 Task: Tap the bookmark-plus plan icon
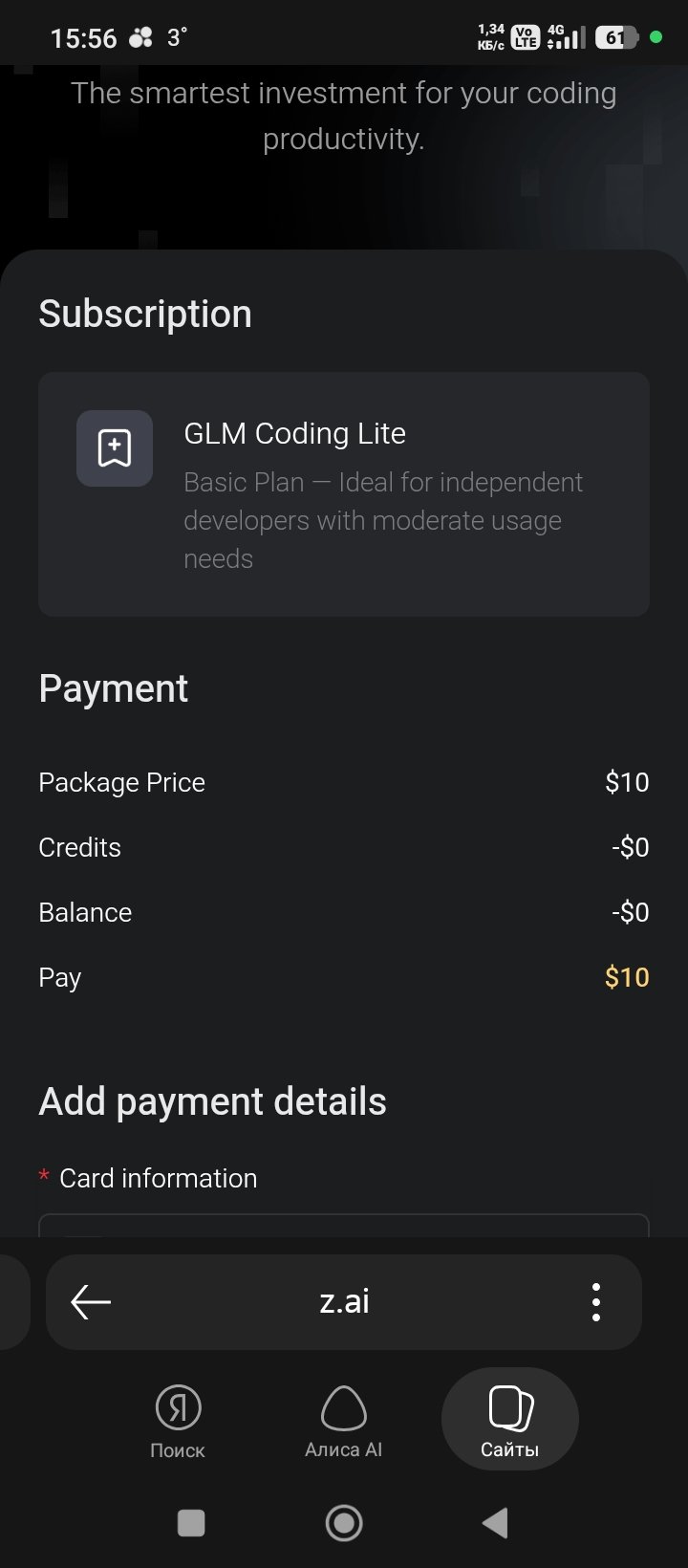[x=115, y=448]
